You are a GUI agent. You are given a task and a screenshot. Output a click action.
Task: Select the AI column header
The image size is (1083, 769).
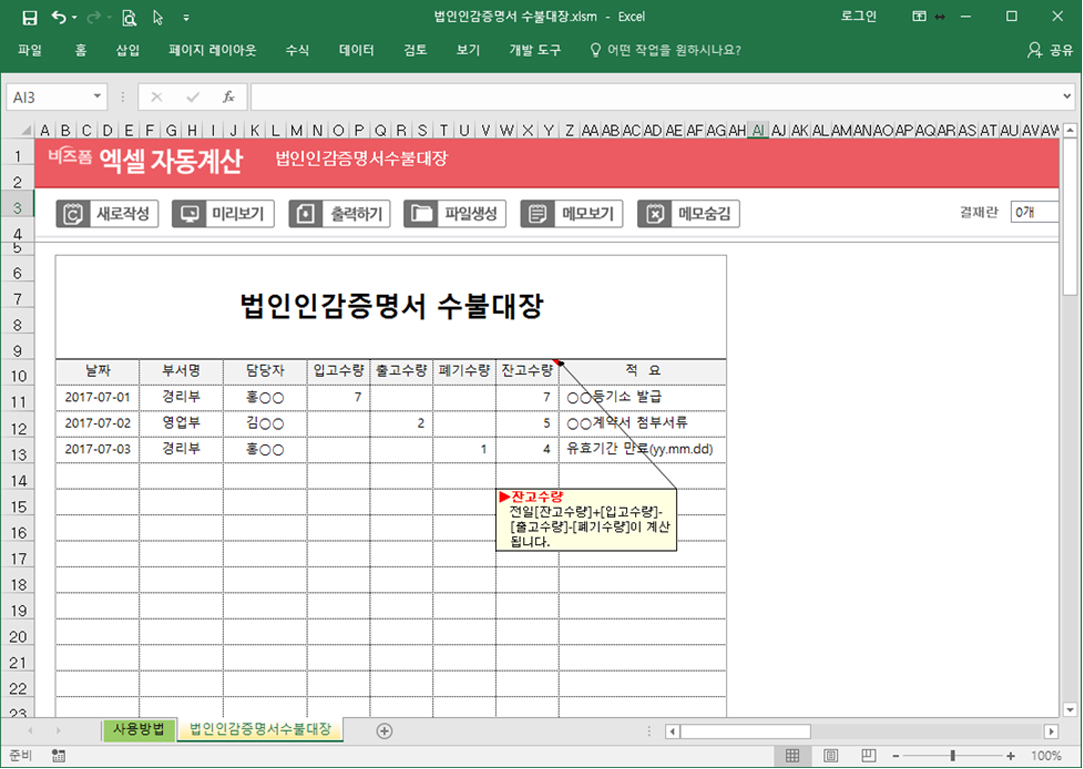[758, 130]
